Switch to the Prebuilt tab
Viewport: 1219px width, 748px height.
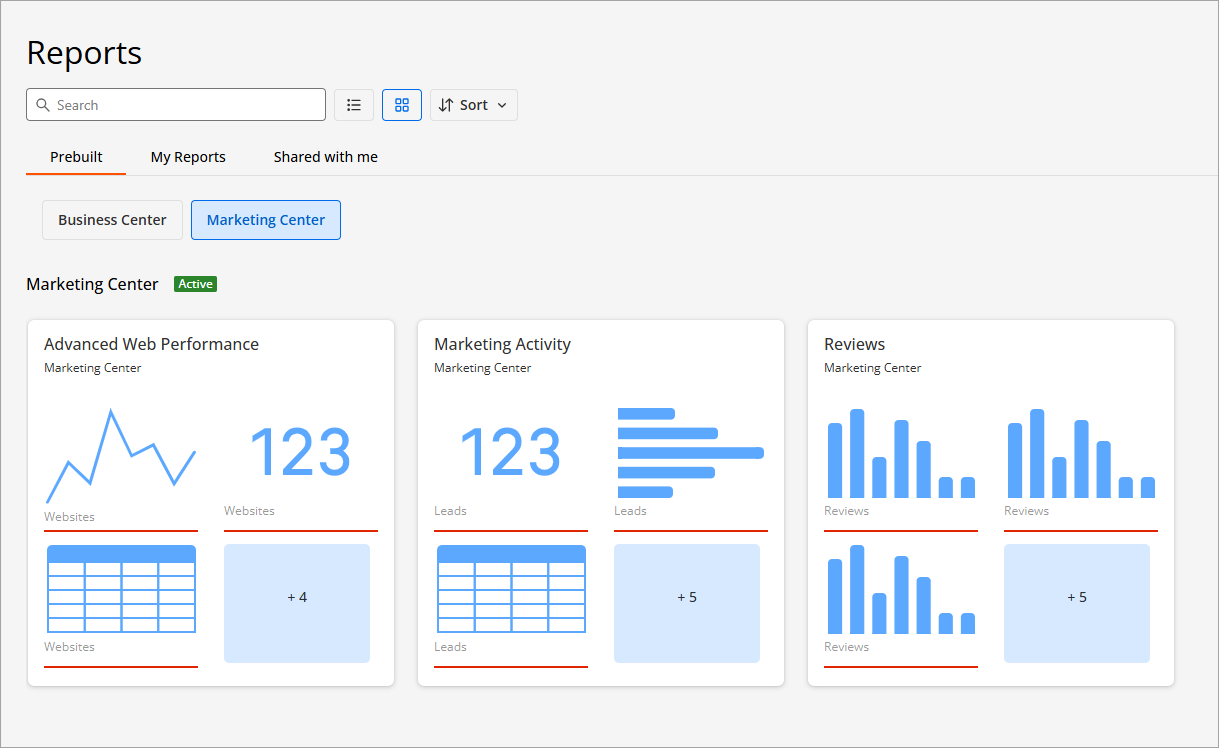pyautogui.click(x=76, y=157)
